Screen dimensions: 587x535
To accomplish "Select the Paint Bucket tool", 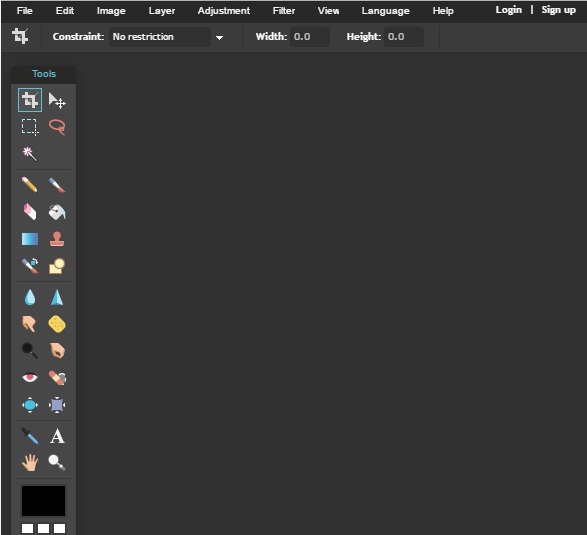I will tap(57, 212).
